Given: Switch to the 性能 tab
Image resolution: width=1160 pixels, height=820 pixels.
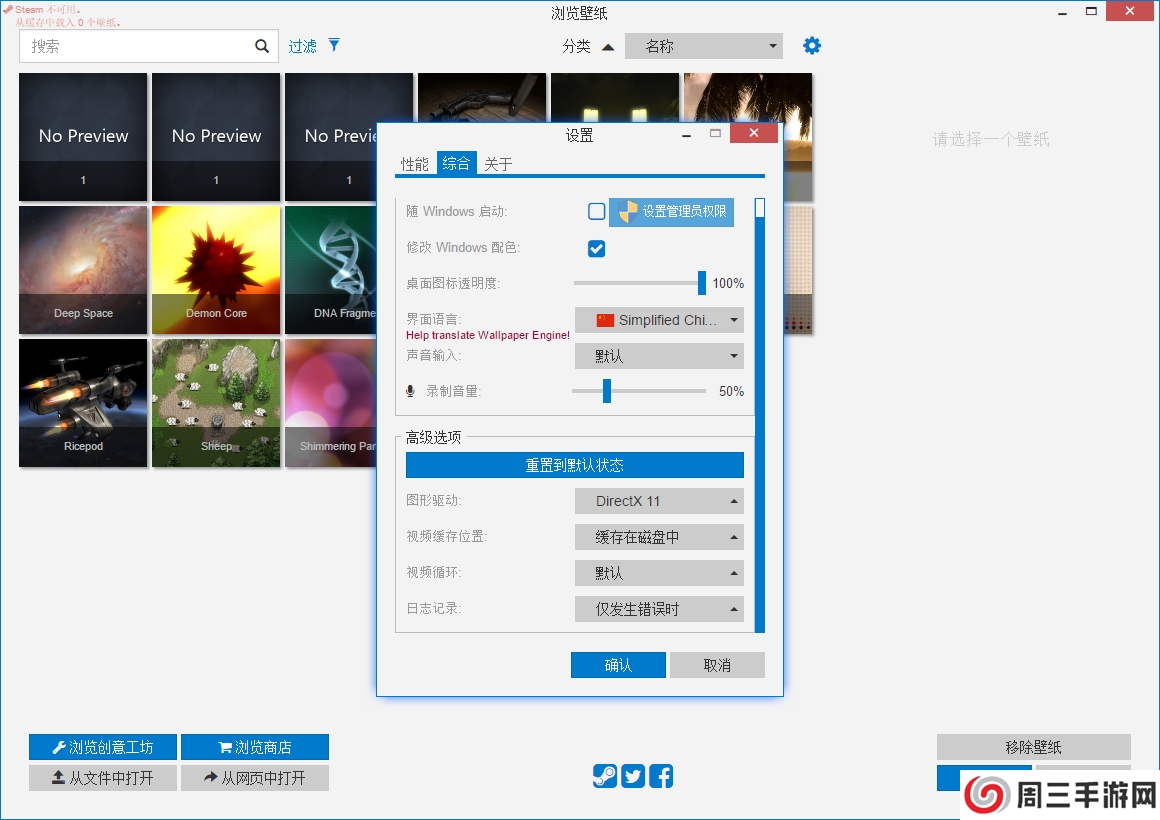Looking at the screenshot, I should (414, 163).
